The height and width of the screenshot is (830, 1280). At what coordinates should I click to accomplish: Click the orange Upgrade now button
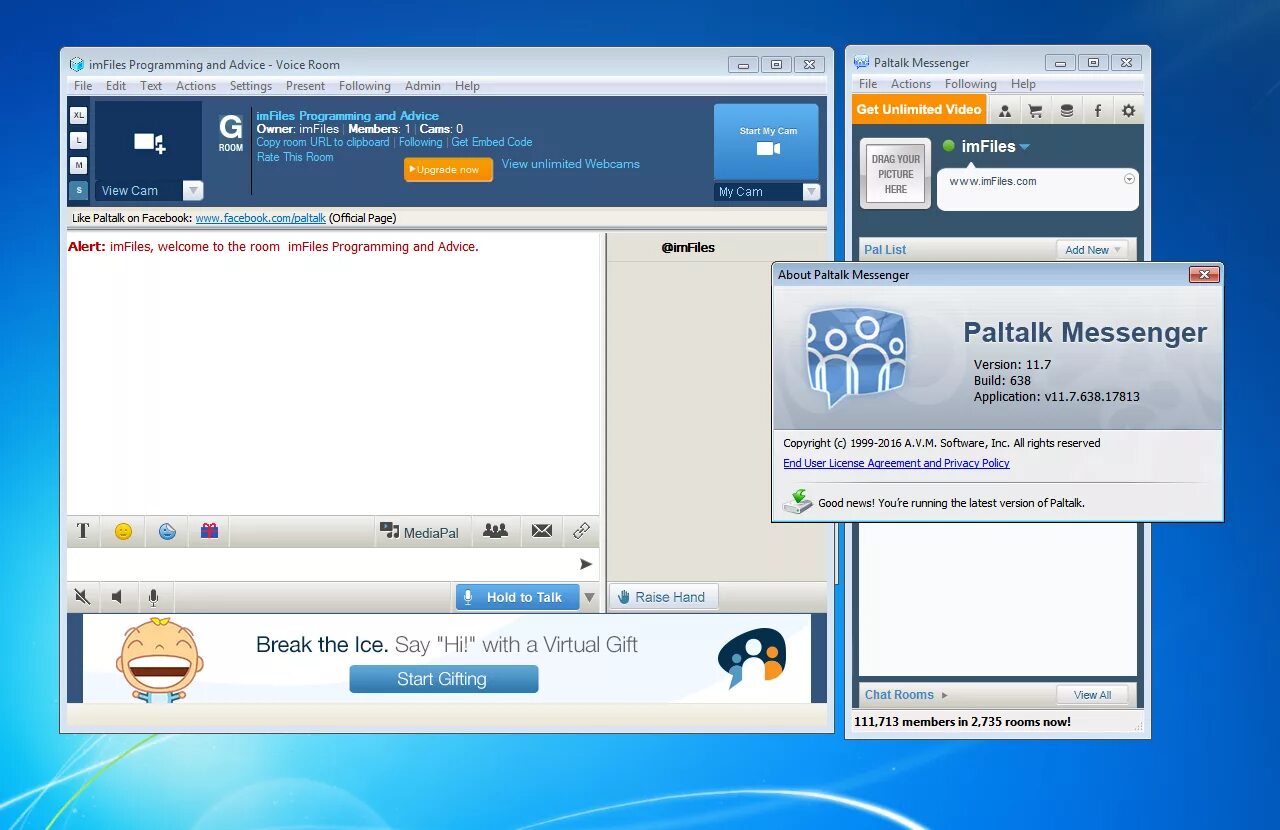click(x=448, y=169)
